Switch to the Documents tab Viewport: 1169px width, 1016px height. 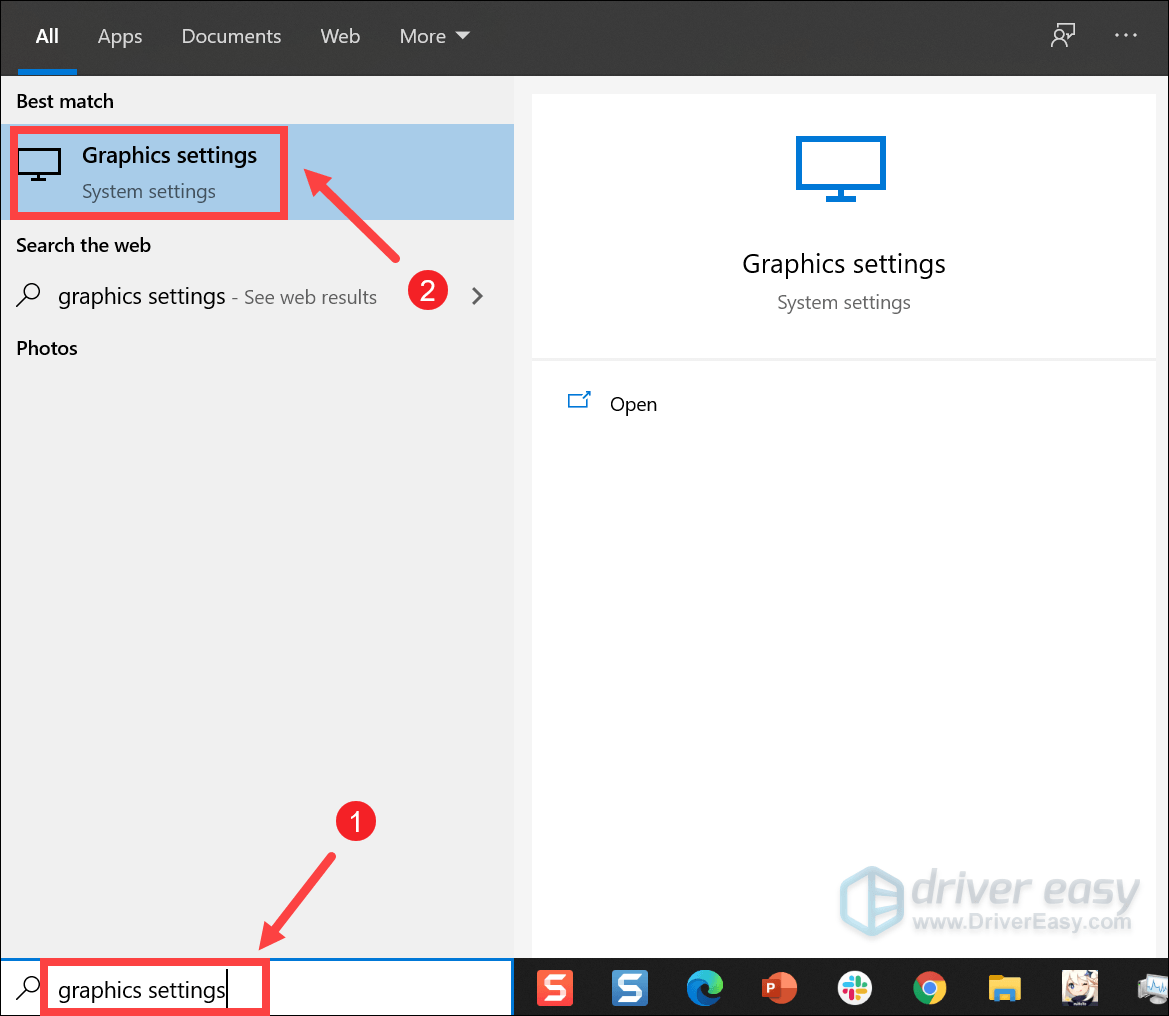pos(231,36)
